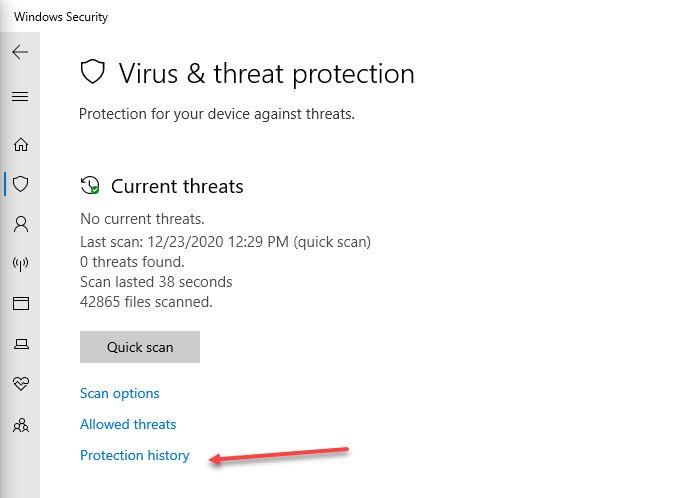
Task: Open the Protection history link
Action: point(134,455)
